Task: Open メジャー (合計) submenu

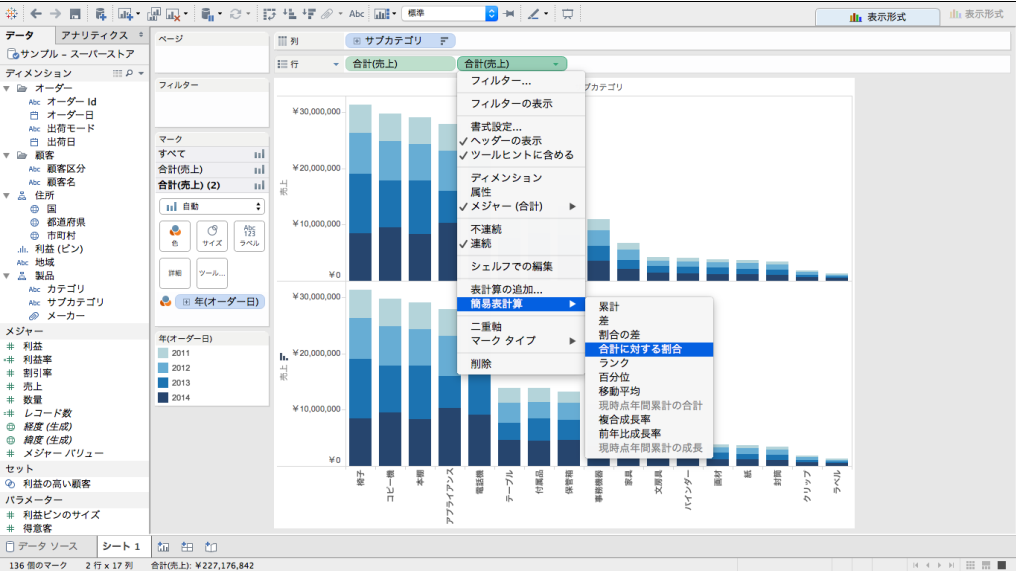Action: [x=521, y=207]
